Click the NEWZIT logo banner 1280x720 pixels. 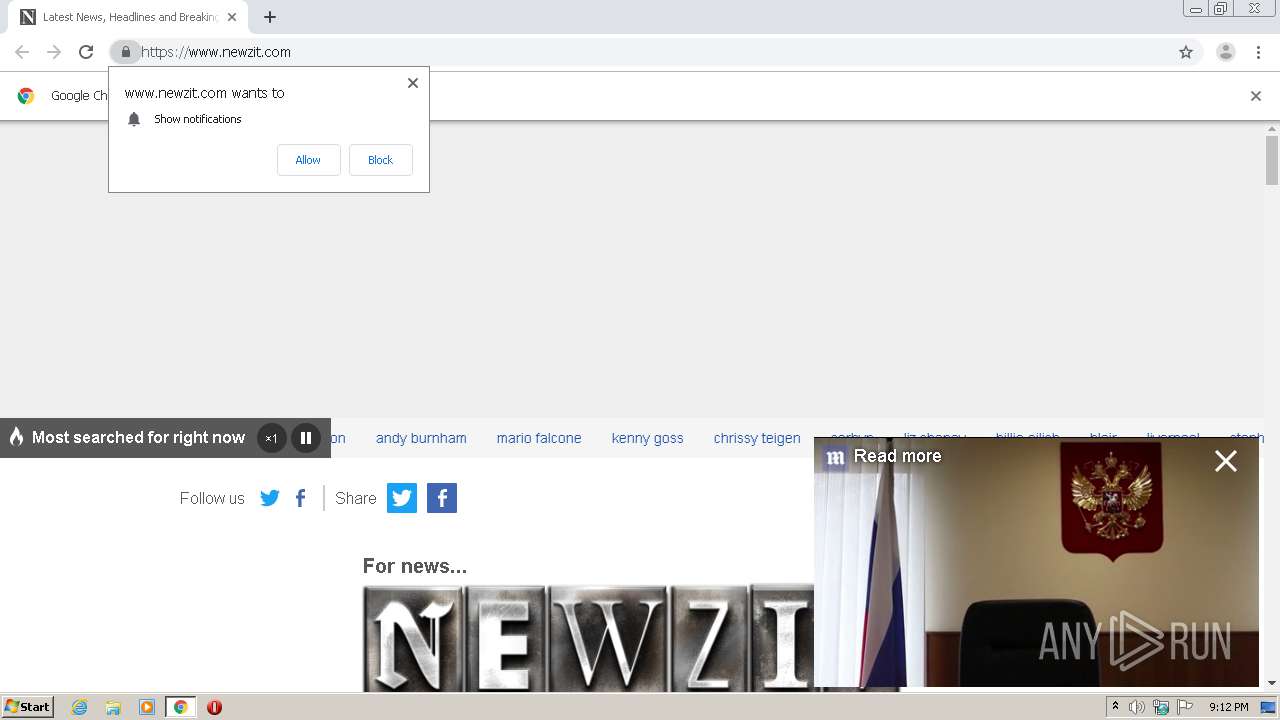pyautogui.click(x=588, y=639)
